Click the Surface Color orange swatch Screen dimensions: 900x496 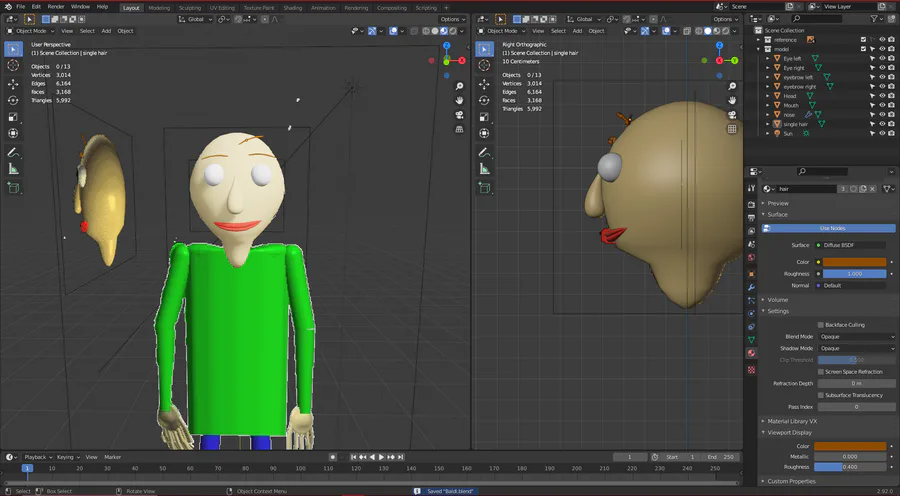point(856,262)
